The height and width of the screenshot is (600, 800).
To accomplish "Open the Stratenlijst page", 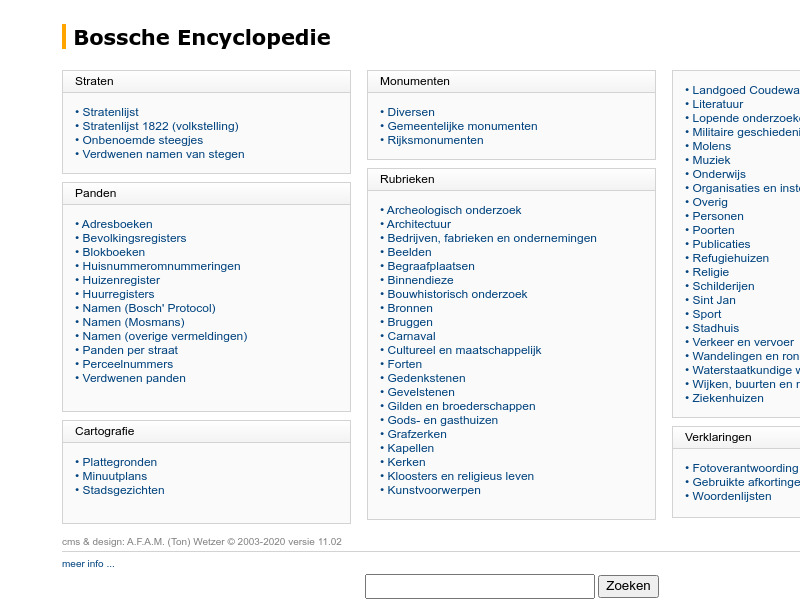I will (x=112, y=112).
